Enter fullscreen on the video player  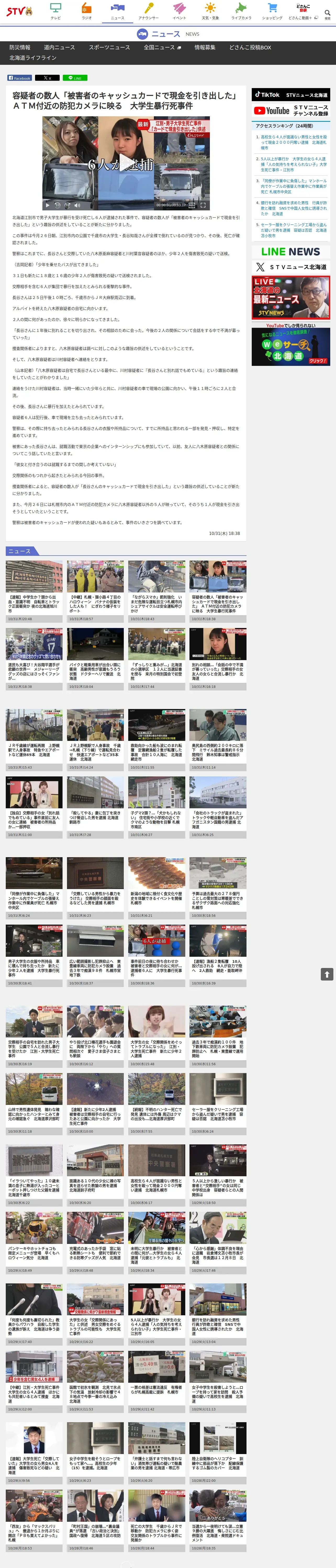203,205
